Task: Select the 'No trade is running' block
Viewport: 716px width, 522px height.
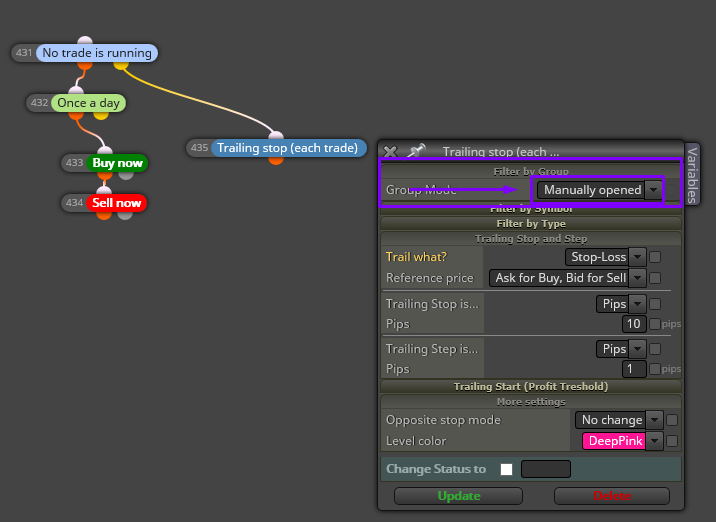Action: pyautogui.click(x=97, y=53)
